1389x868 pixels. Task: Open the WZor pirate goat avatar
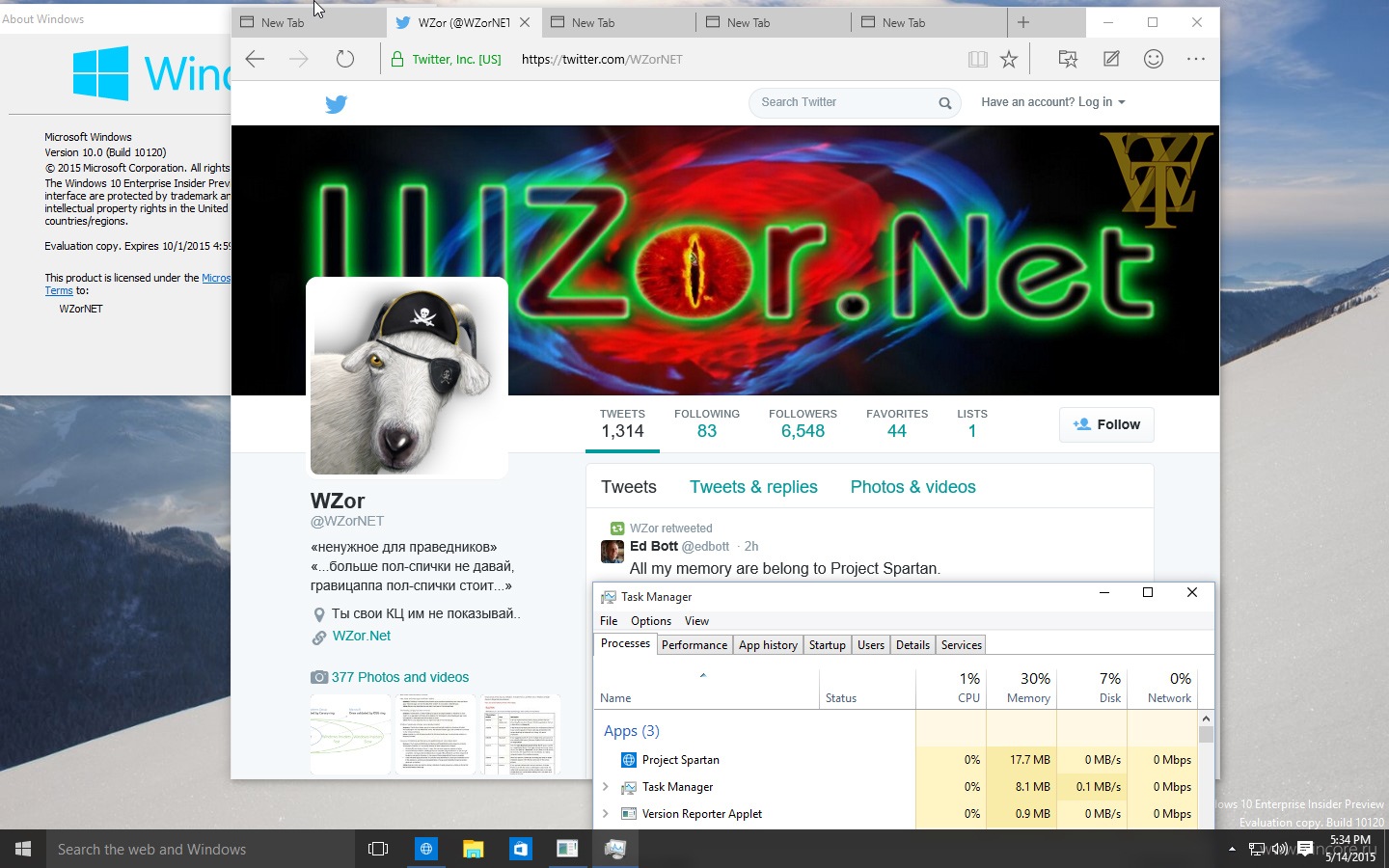coord(407,377)
